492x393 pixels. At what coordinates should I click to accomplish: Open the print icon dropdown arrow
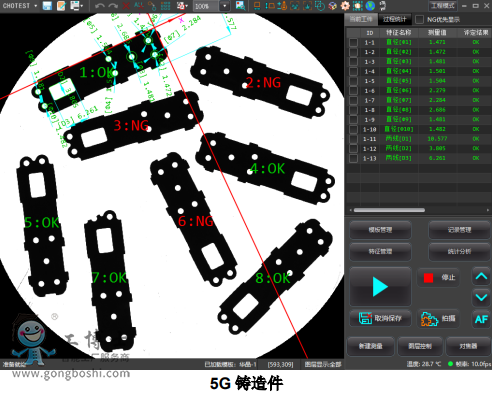click(82, 6)
